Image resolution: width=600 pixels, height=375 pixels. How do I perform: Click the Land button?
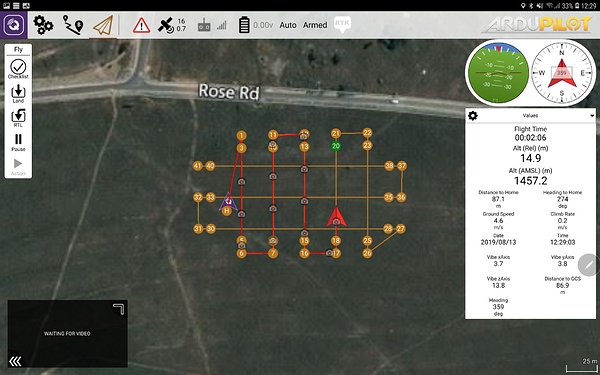coord(18,94)
